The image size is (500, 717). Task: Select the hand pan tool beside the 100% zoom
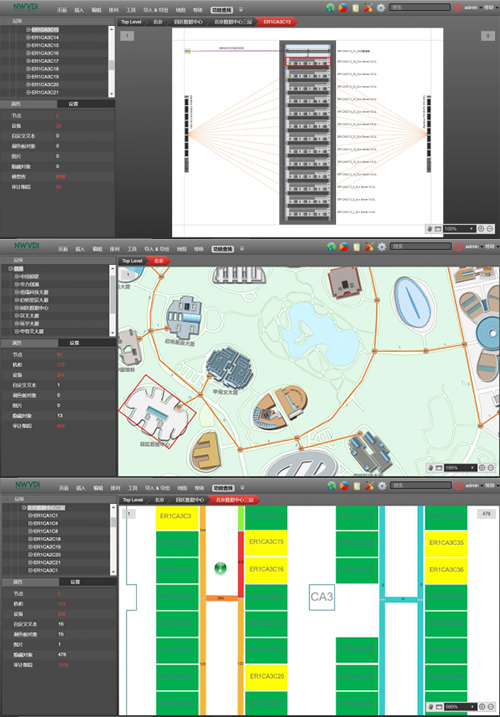pyautogui.click(x=430, y=229)
